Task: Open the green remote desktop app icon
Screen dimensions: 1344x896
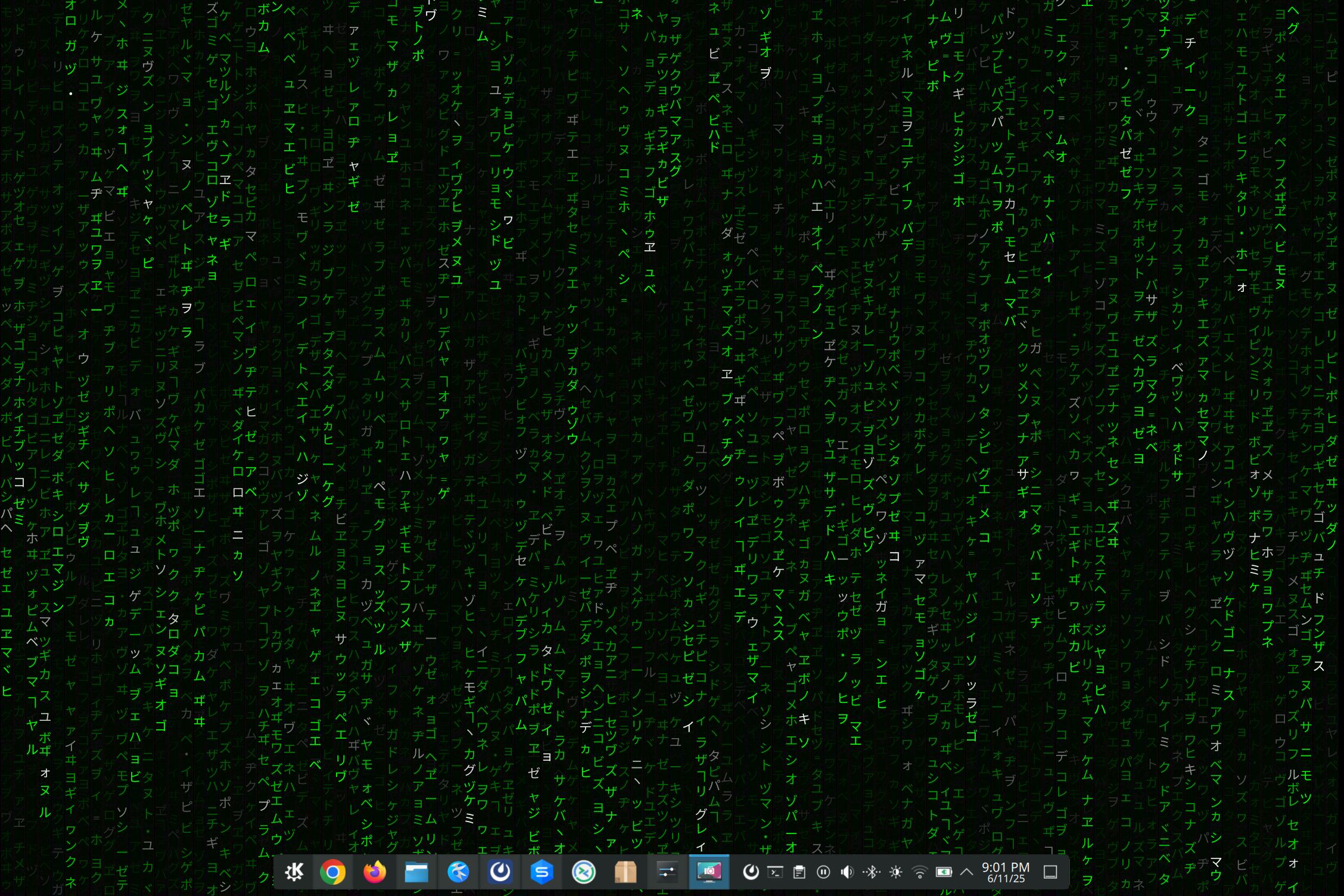Action: coord(583,872)
